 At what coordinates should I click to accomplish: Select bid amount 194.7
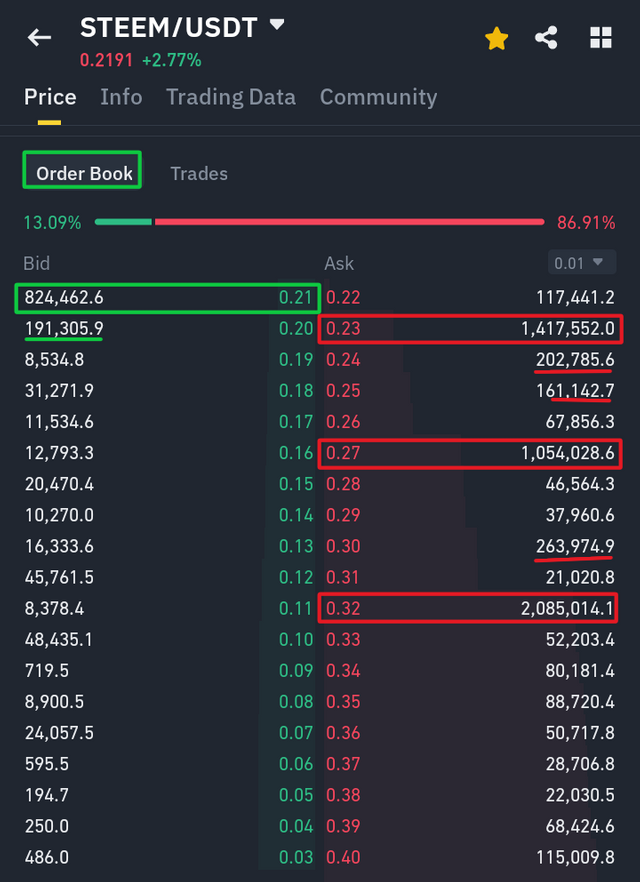point(47,795)
